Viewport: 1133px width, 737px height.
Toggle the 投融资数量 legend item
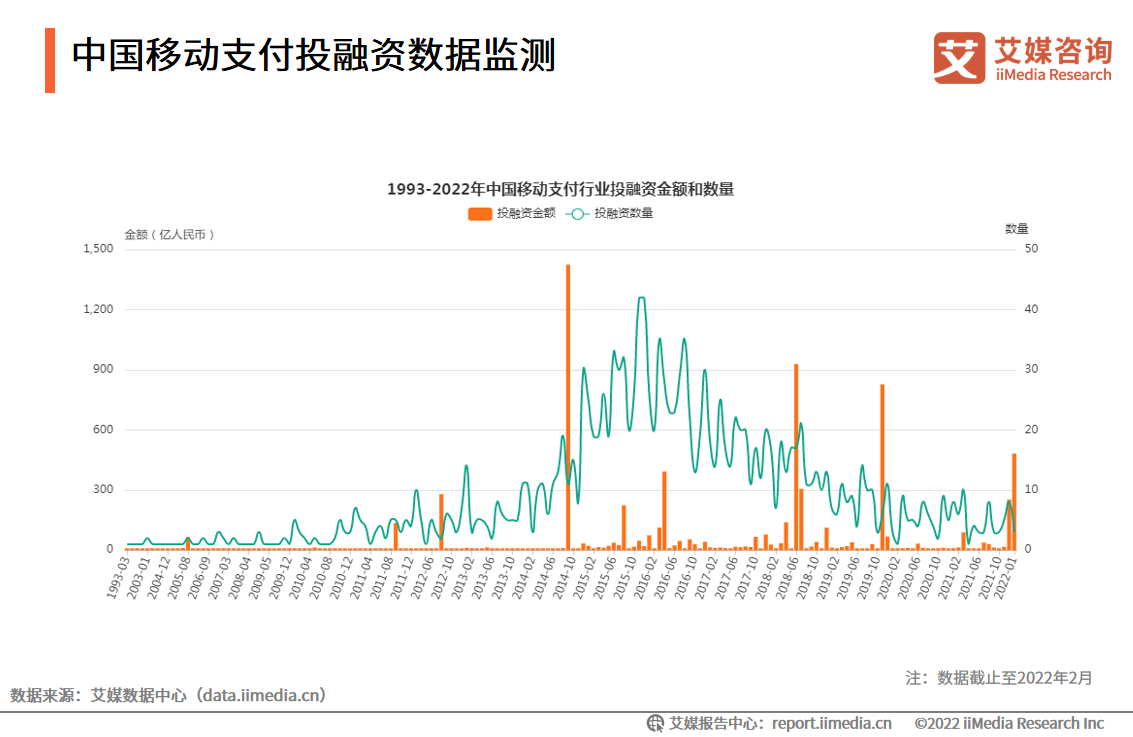[x=610, y=213]
